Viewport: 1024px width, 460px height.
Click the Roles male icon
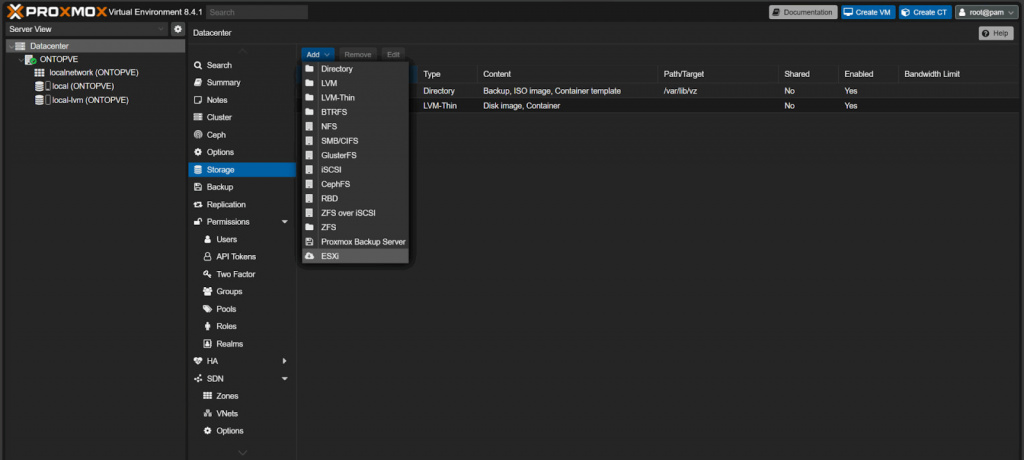tap(208, 326)
